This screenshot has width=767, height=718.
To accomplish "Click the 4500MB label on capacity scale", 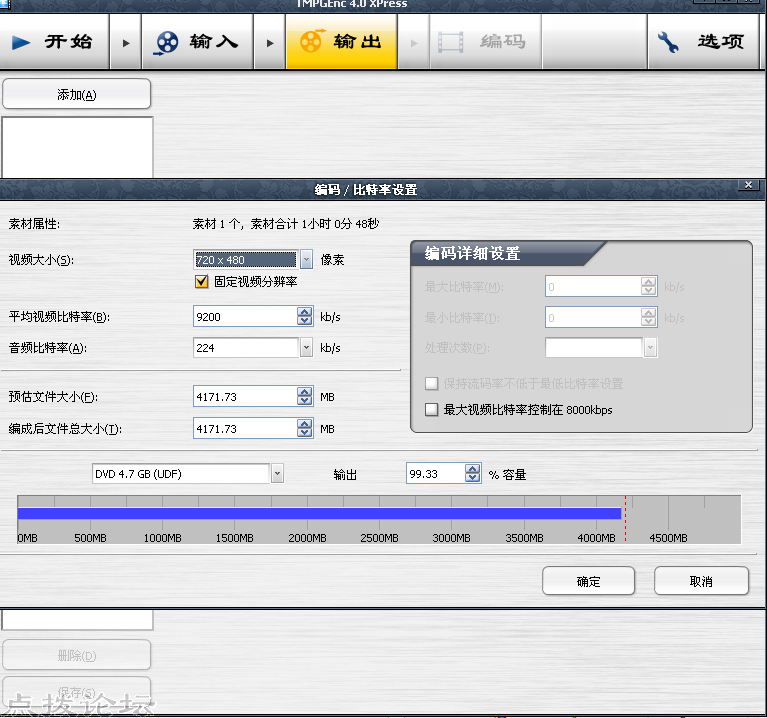I will [x=668, y=538].
